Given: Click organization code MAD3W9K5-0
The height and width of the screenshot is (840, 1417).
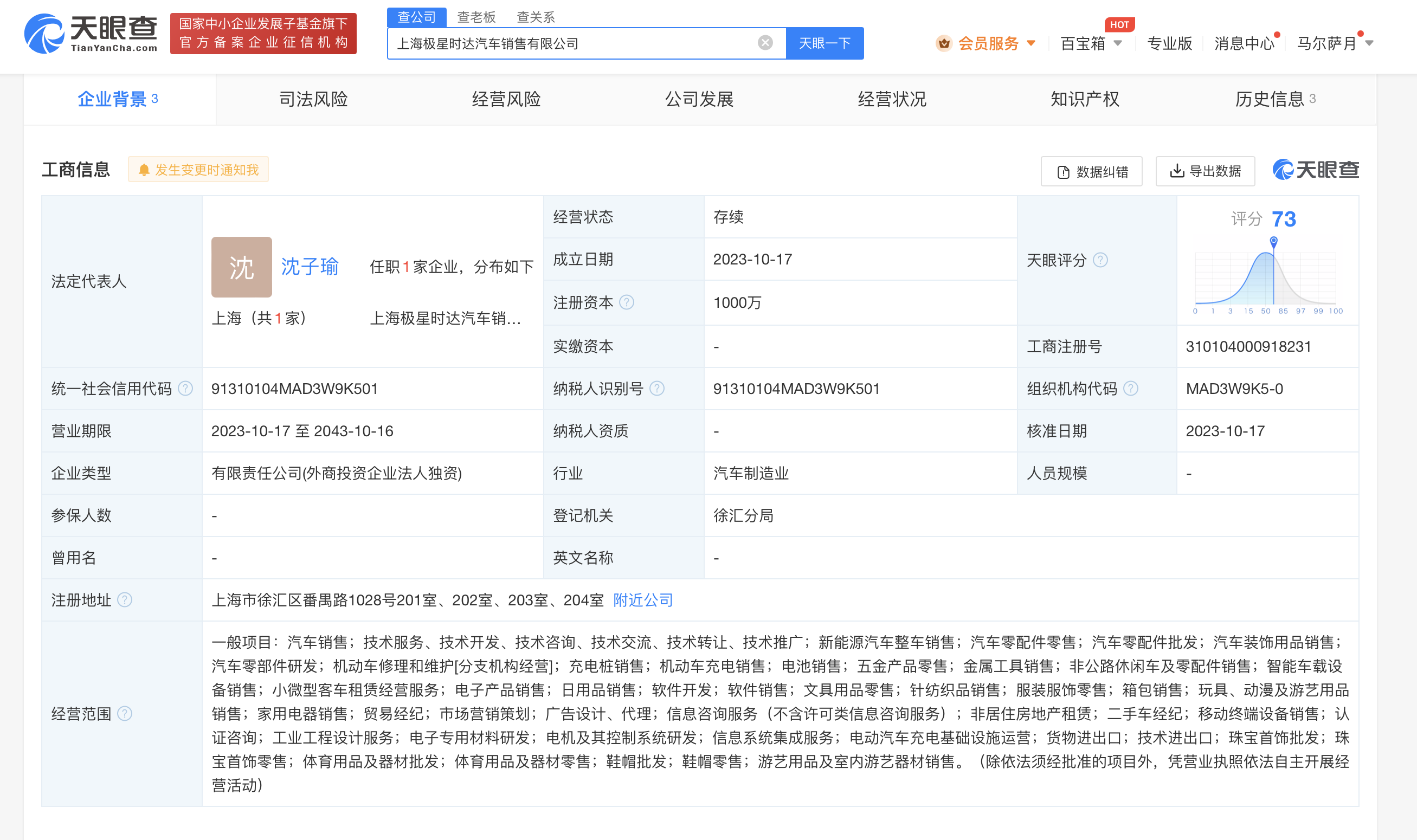Looking at the screenshot, I should click(1234, 389).
